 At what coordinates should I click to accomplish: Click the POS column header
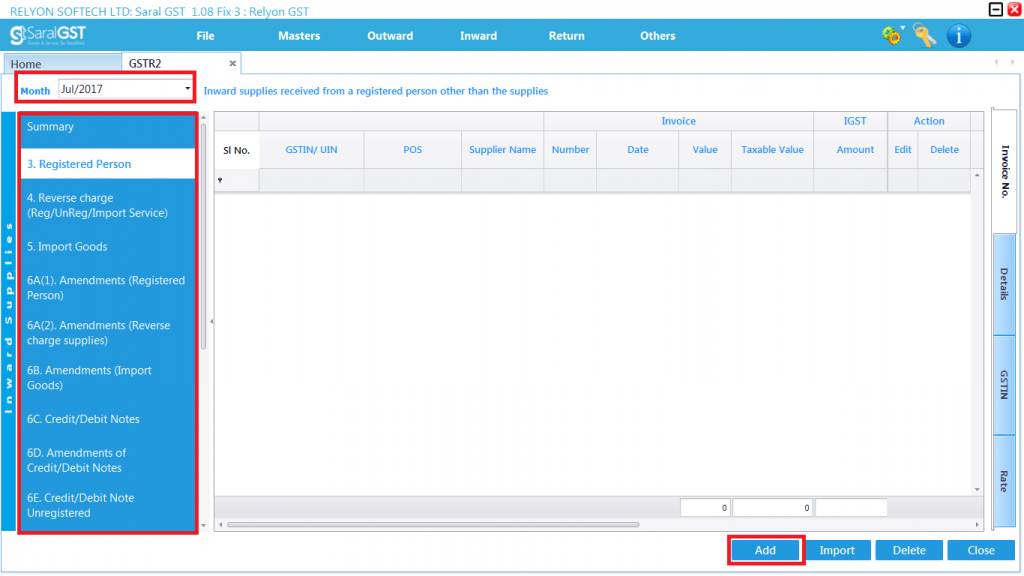click(413, 150)
